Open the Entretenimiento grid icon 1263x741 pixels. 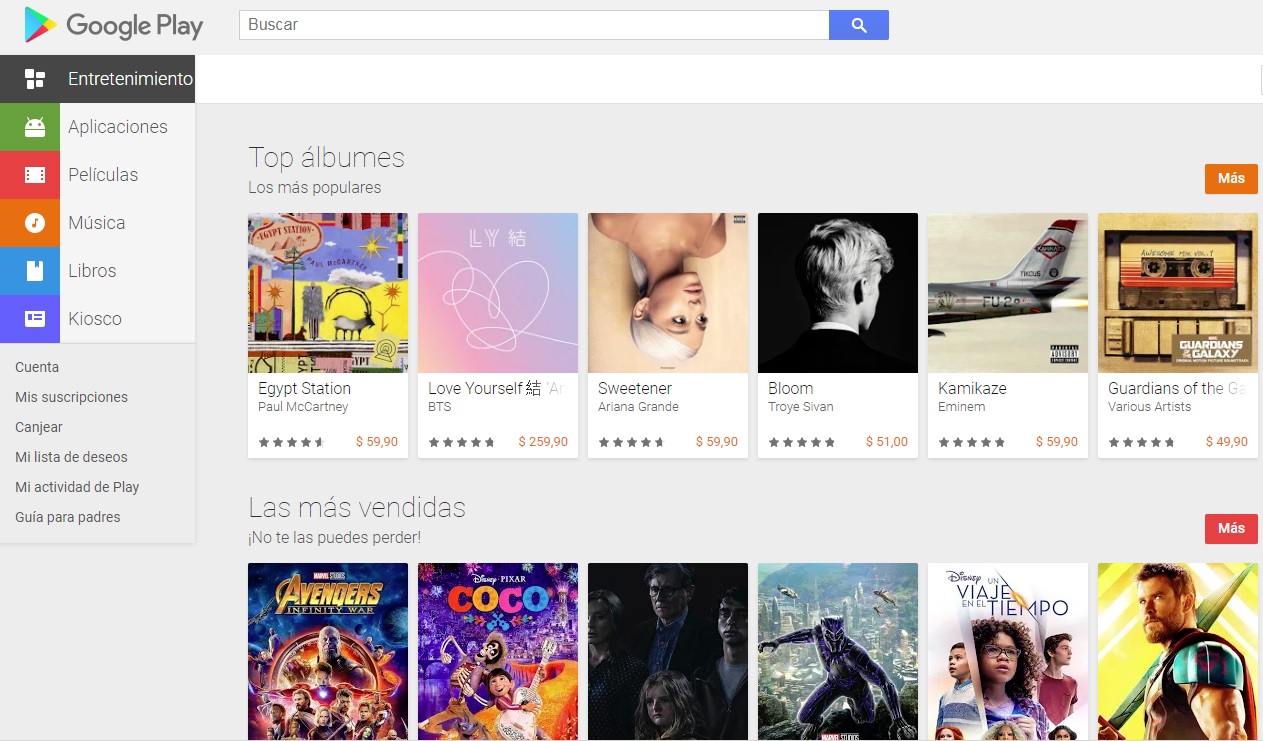(35, 79)
